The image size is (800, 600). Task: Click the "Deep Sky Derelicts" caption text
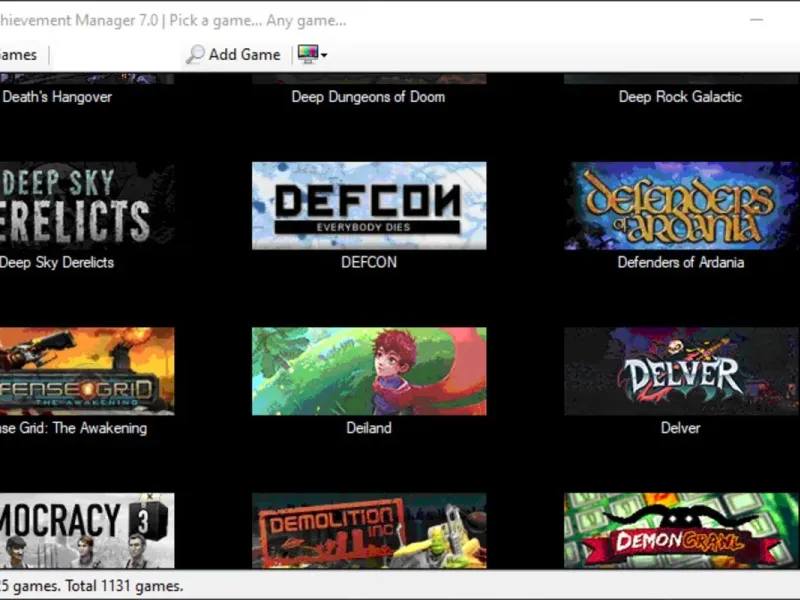(x=57, y=262)
